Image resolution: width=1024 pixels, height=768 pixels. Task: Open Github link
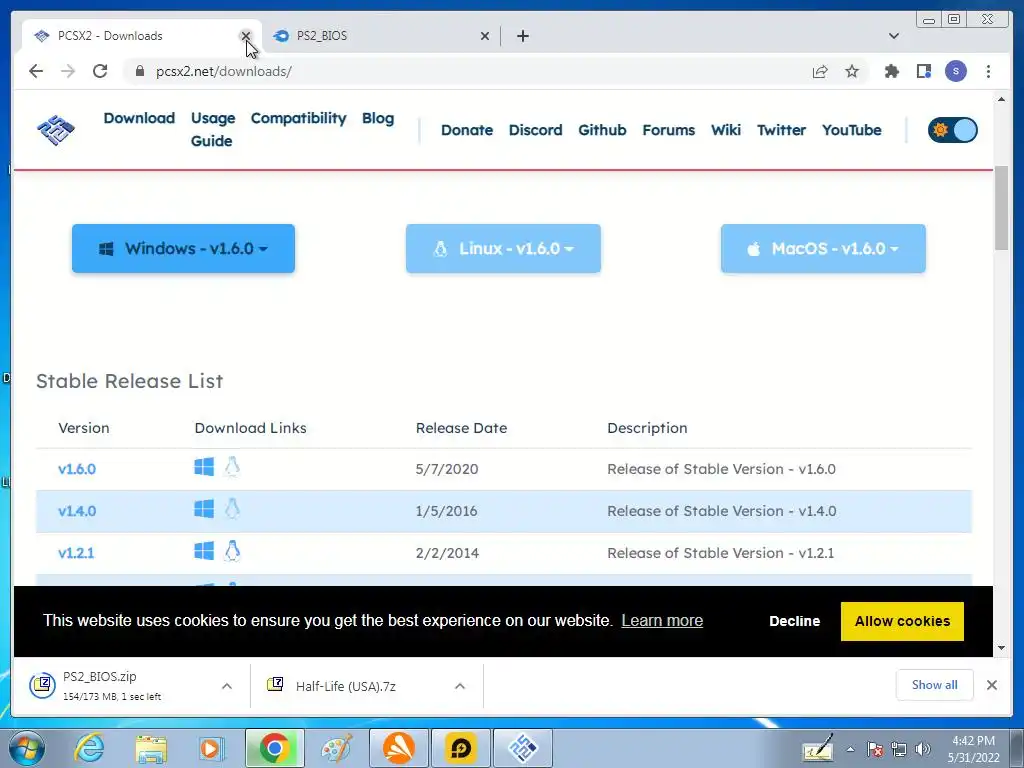[x=602, y=130]
